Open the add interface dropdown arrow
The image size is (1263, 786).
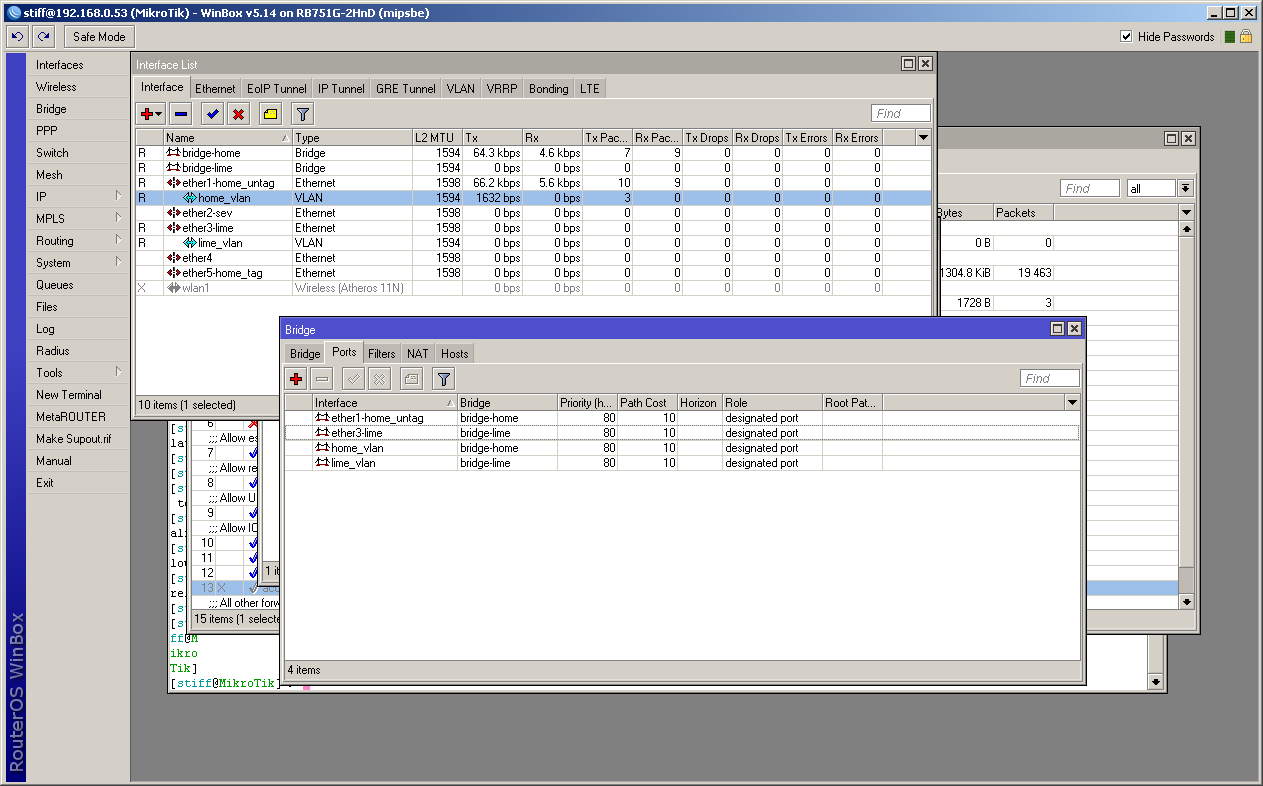click(159, 114)
